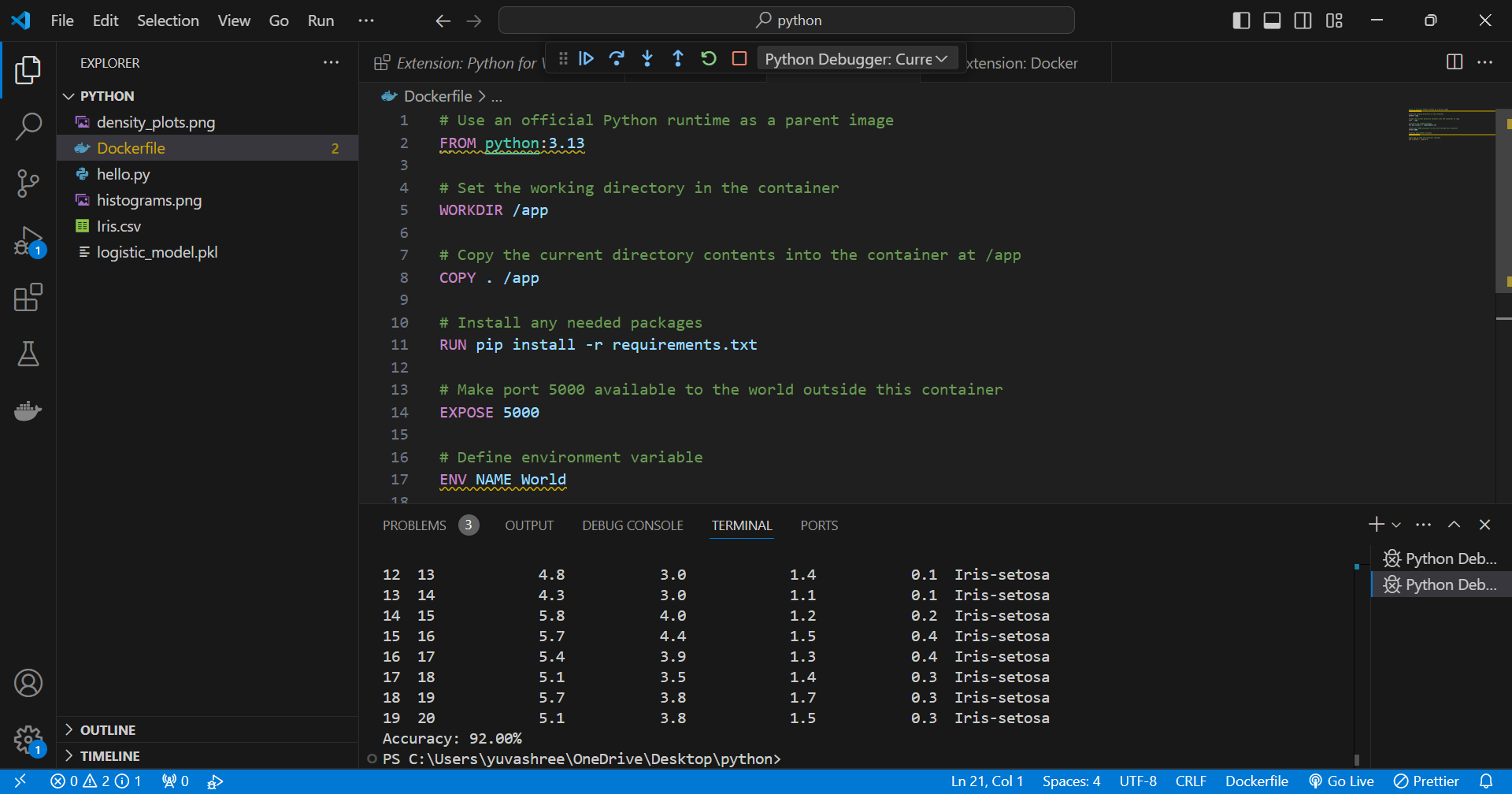Viewport: 1512px width, 794px height.
Task: Maximize the panel size chevron
Action: tap(1455, 525)
